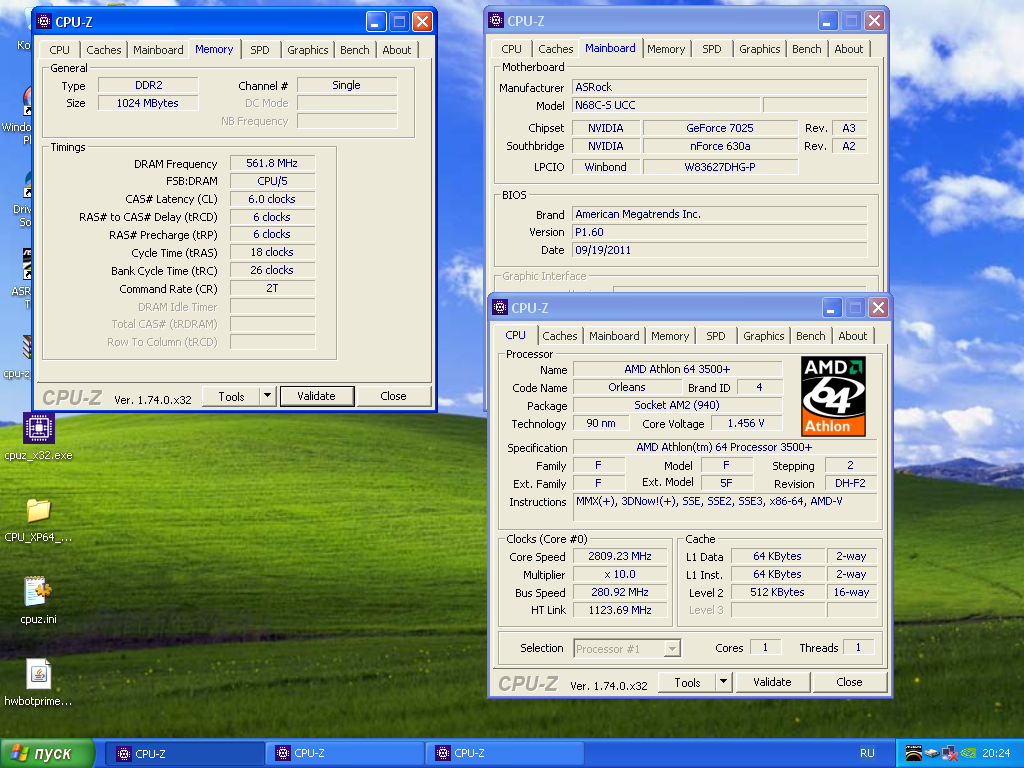The height and width of the screenshot is (768, 1024).
Task: Open Caches tab in CPU window
Action: (x=560, y=336)
